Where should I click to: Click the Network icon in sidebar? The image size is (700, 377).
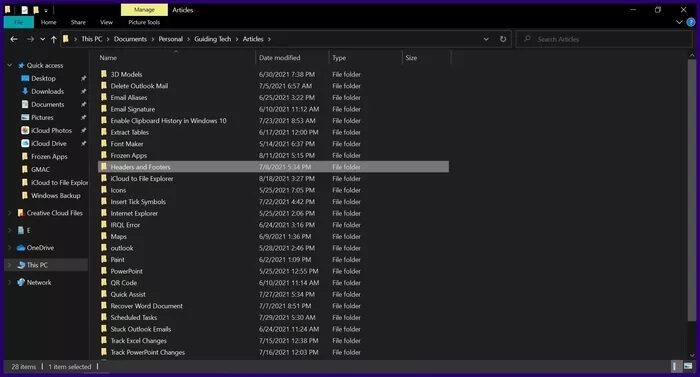pyautogui.click(x=21, y=283)
